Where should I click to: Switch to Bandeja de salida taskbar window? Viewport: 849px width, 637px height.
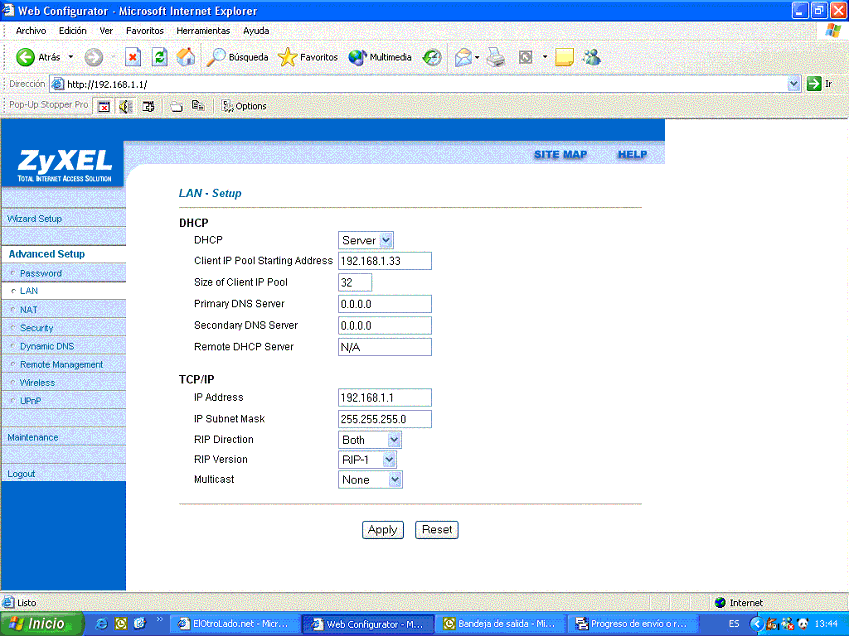click(499, 624)
